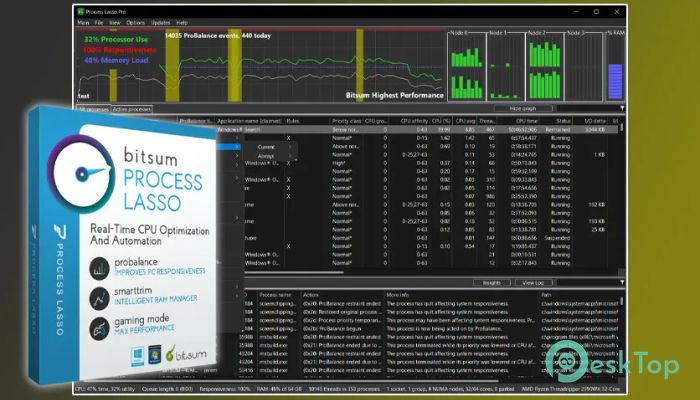Sort by the CPU (%) column
This screenshot has height=400, width=700.
click(441, 121)
